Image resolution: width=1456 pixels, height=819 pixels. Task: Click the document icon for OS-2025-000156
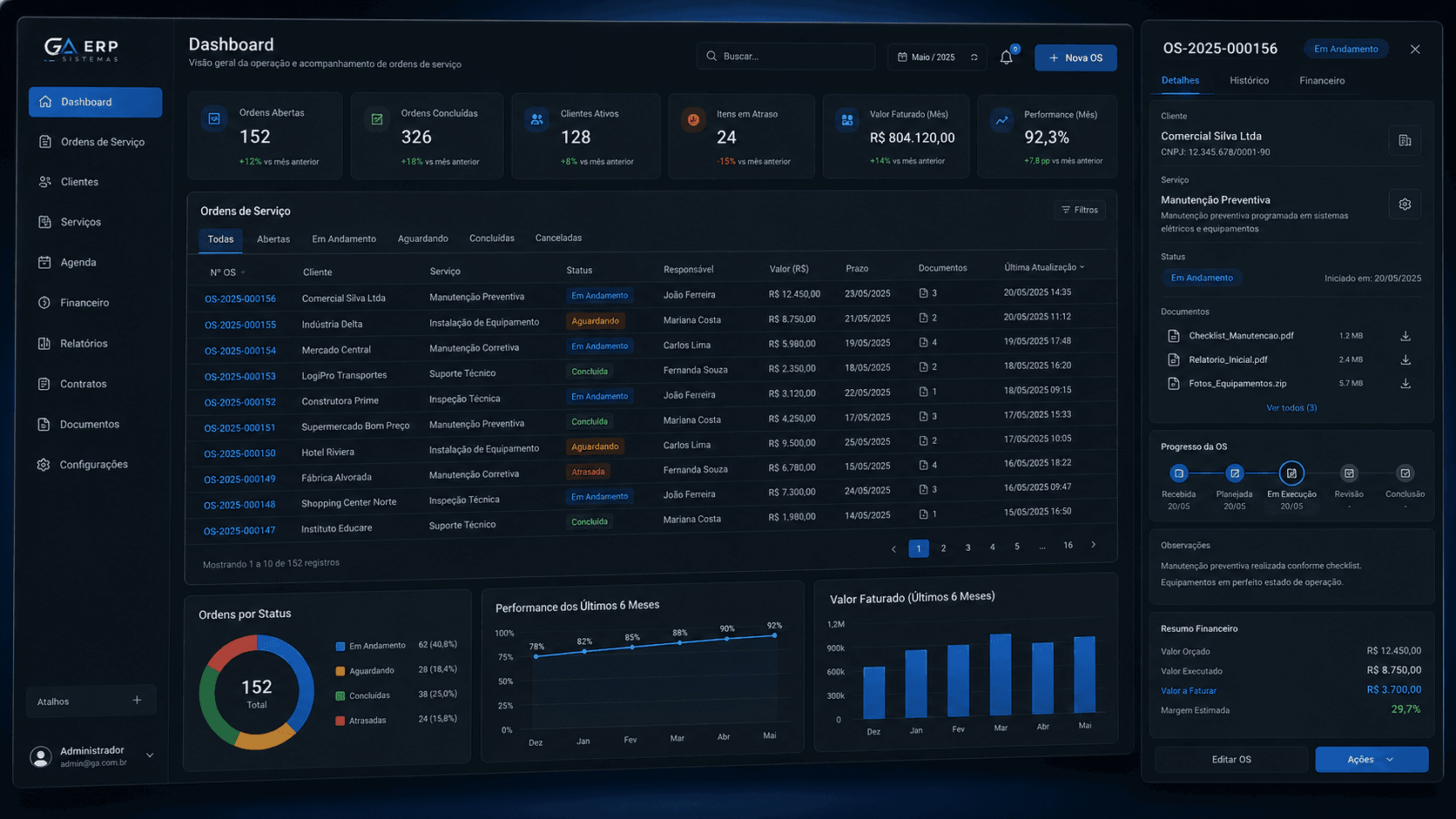(x=923, y=293)
